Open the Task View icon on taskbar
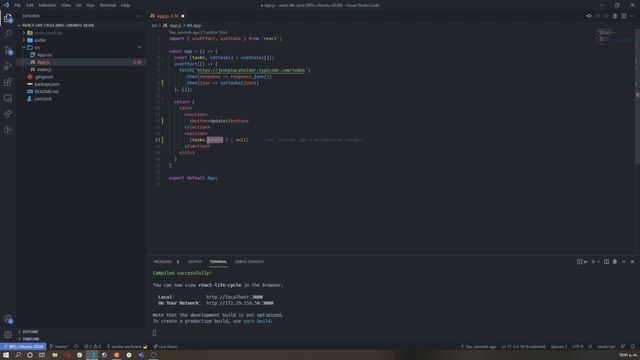Viewport: 640px width, 360px height. (42, 355)
